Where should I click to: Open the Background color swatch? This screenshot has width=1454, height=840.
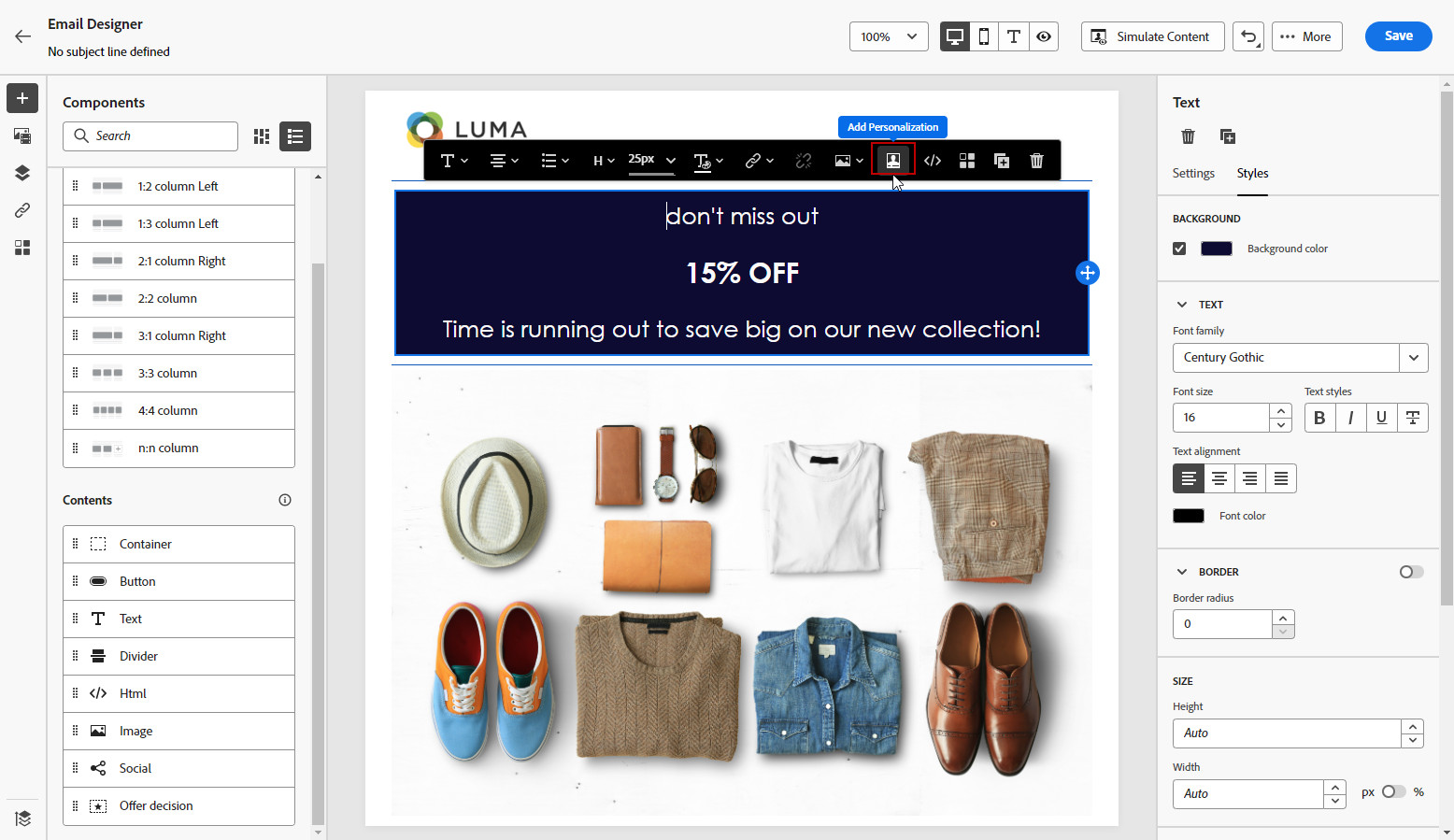tap(1216, 249)
